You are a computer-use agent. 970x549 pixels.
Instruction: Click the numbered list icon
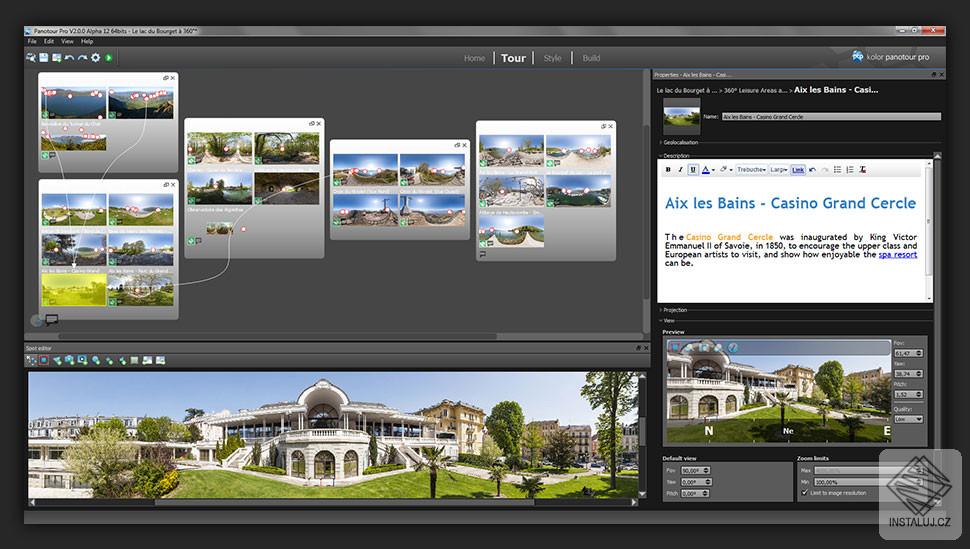(850, 170)
